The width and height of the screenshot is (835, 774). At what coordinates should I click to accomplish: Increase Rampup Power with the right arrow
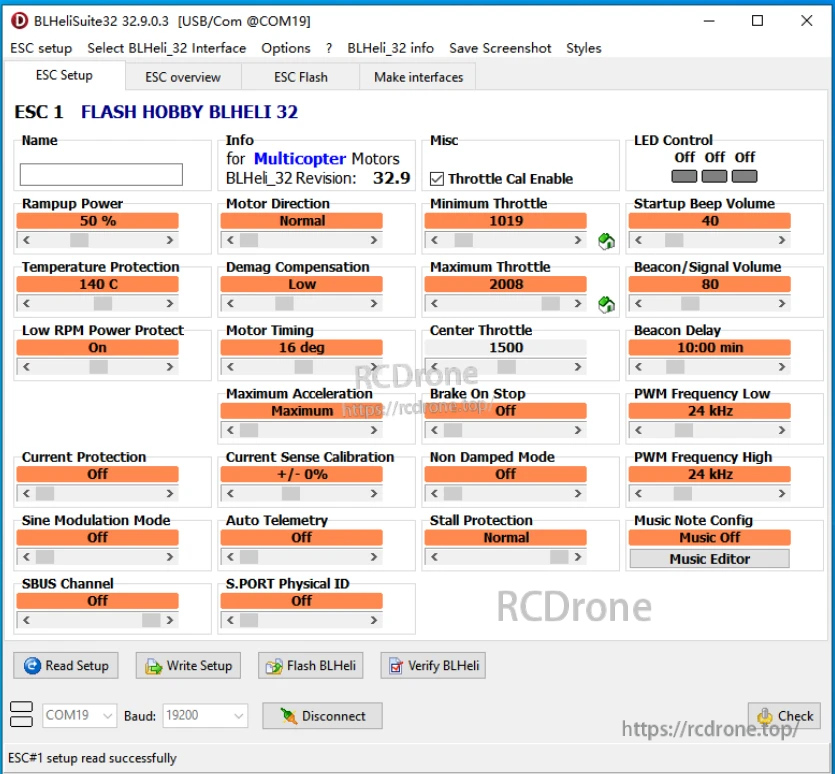click(170, 240)
